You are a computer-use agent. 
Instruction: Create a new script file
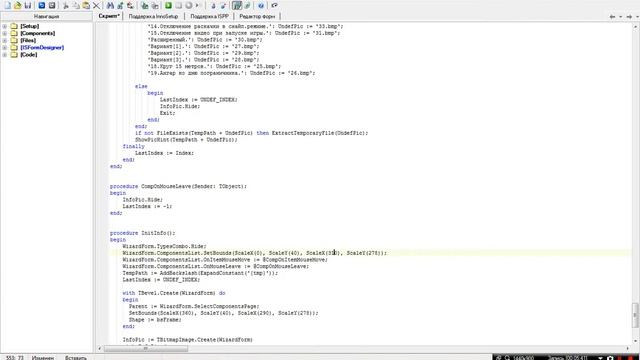tap(7, 5)
